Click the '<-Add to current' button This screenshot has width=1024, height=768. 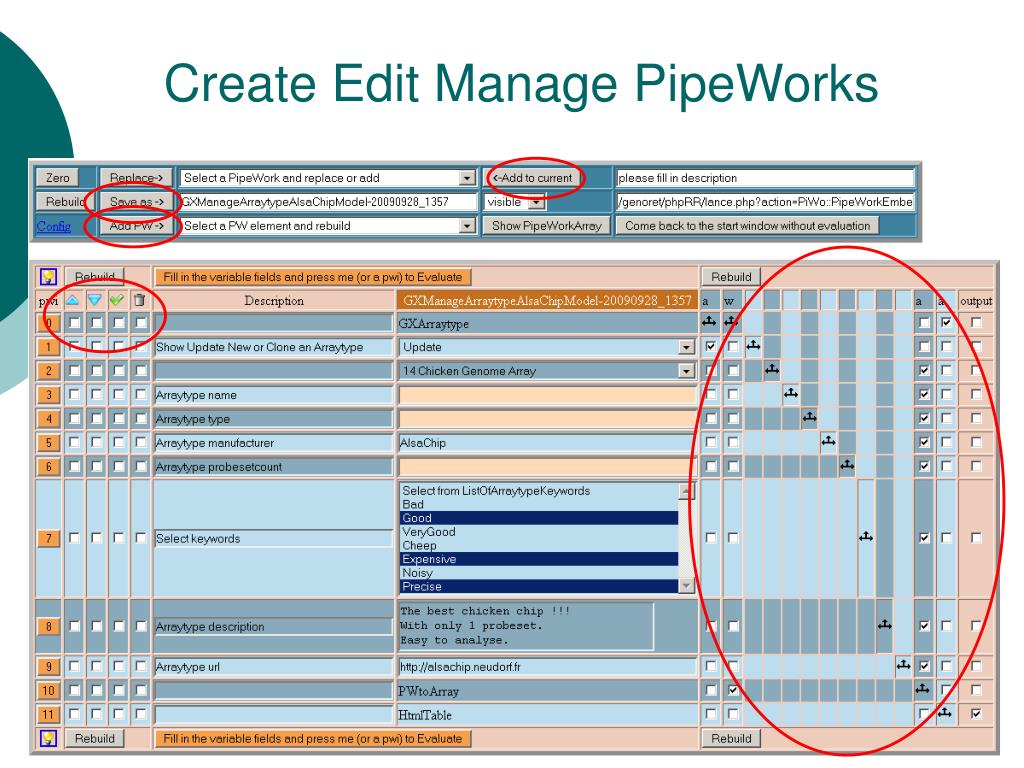point(532,178)
